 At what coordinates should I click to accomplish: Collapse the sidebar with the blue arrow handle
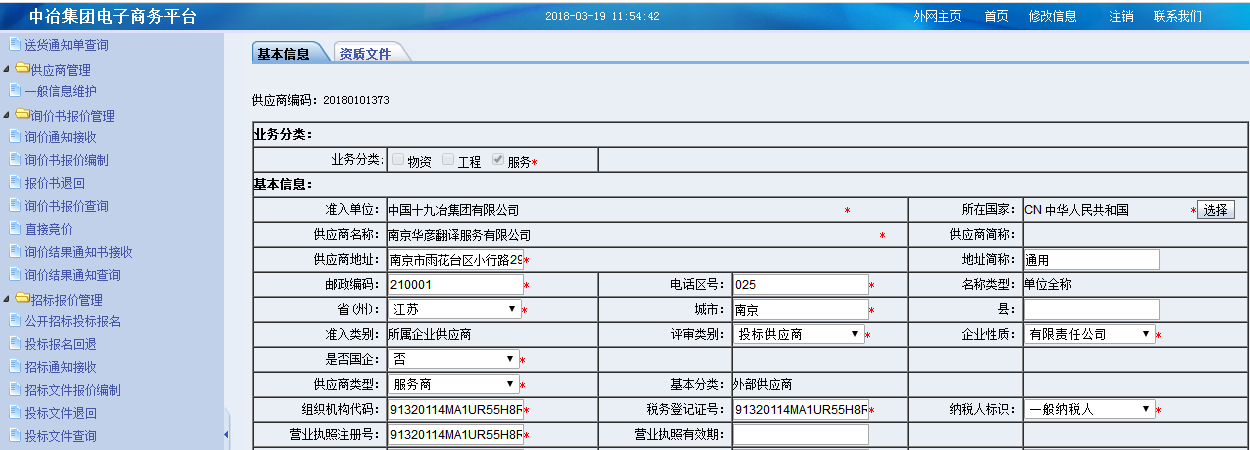point(226,434)
